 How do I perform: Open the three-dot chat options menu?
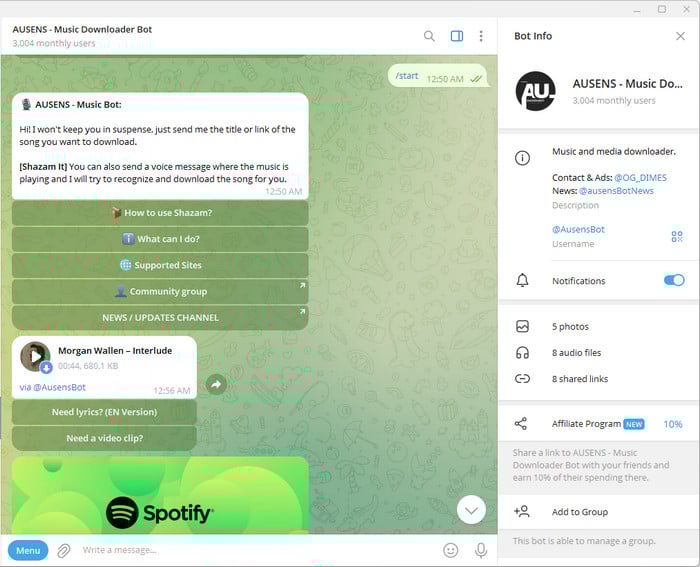click(481, 36)
